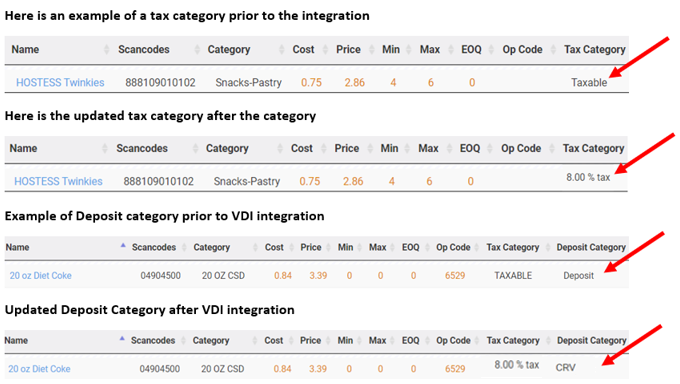The image size is (680, 384).
Task: Click Deposit Category header in third table
Action: [x=591, y=247]
